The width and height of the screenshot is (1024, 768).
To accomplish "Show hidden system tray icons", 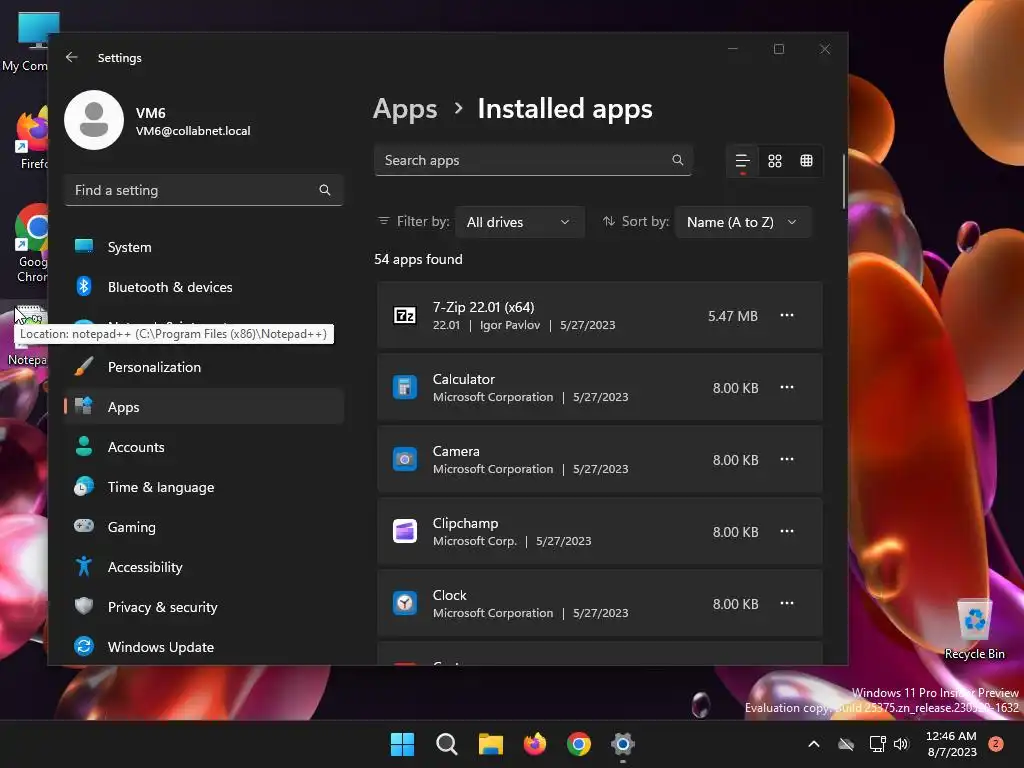I will coord(814,744).
